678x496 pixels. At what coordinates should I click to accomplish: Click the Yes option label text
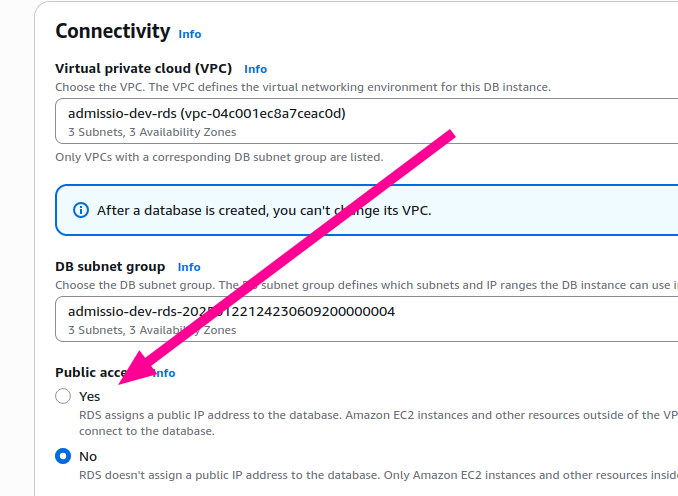90,396
